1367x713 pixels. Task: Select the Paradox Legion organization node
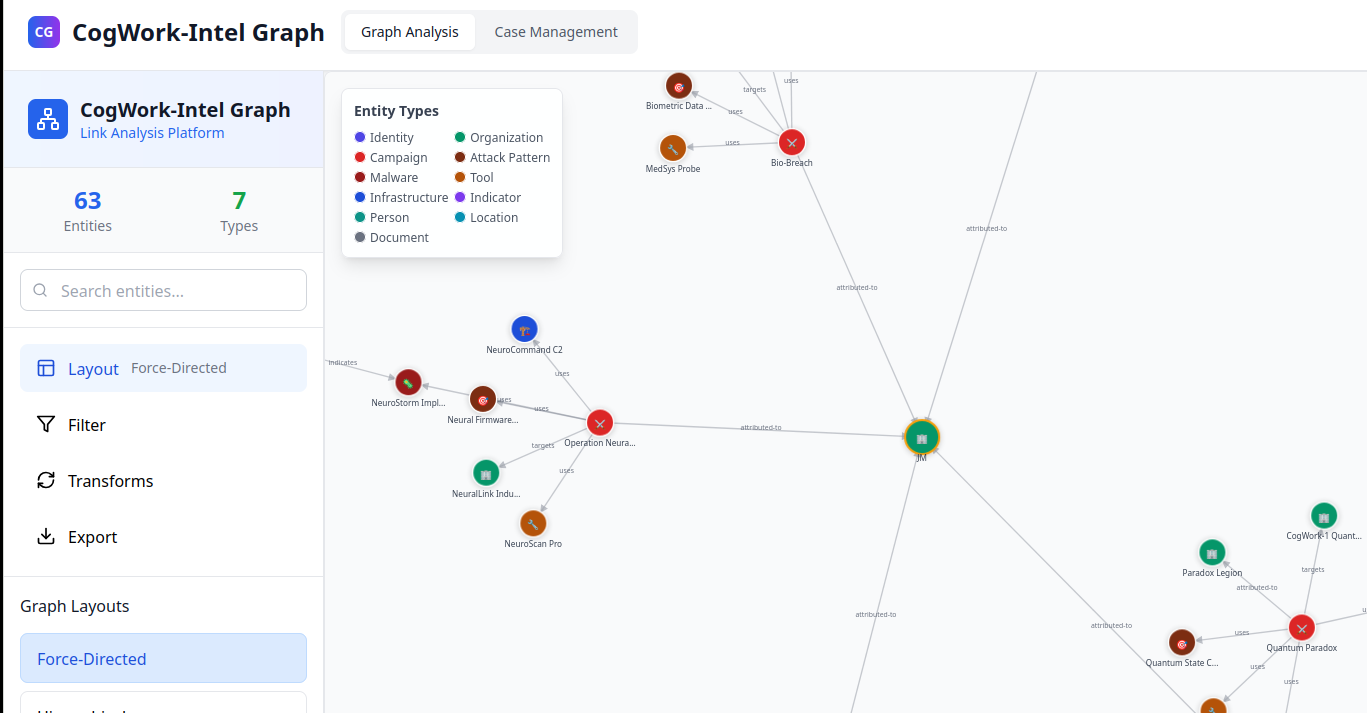[1212, 552]
